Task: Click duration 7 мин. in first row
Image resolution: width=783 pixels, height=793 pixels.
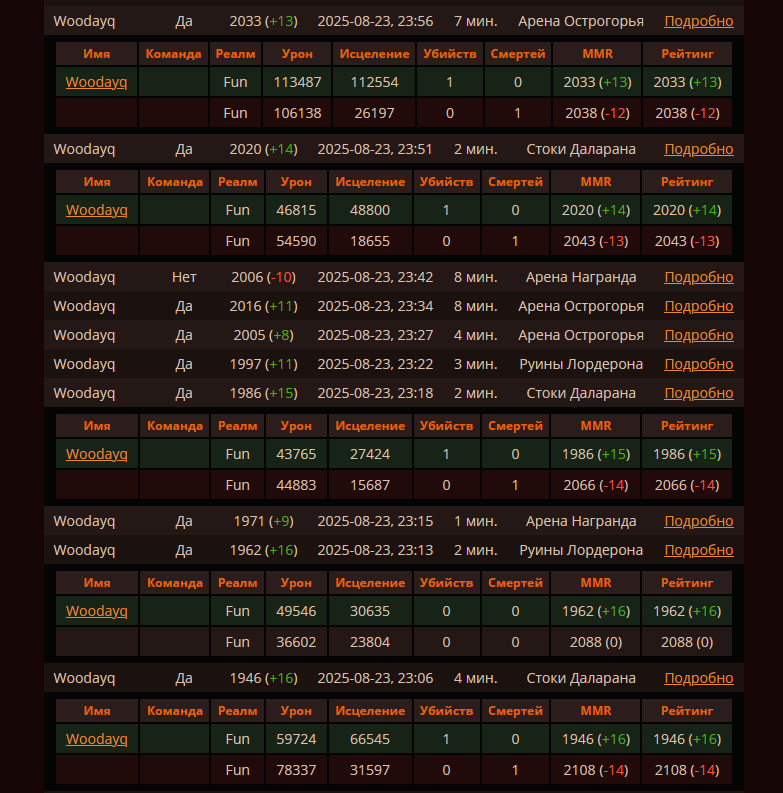Action: point(475,21)
